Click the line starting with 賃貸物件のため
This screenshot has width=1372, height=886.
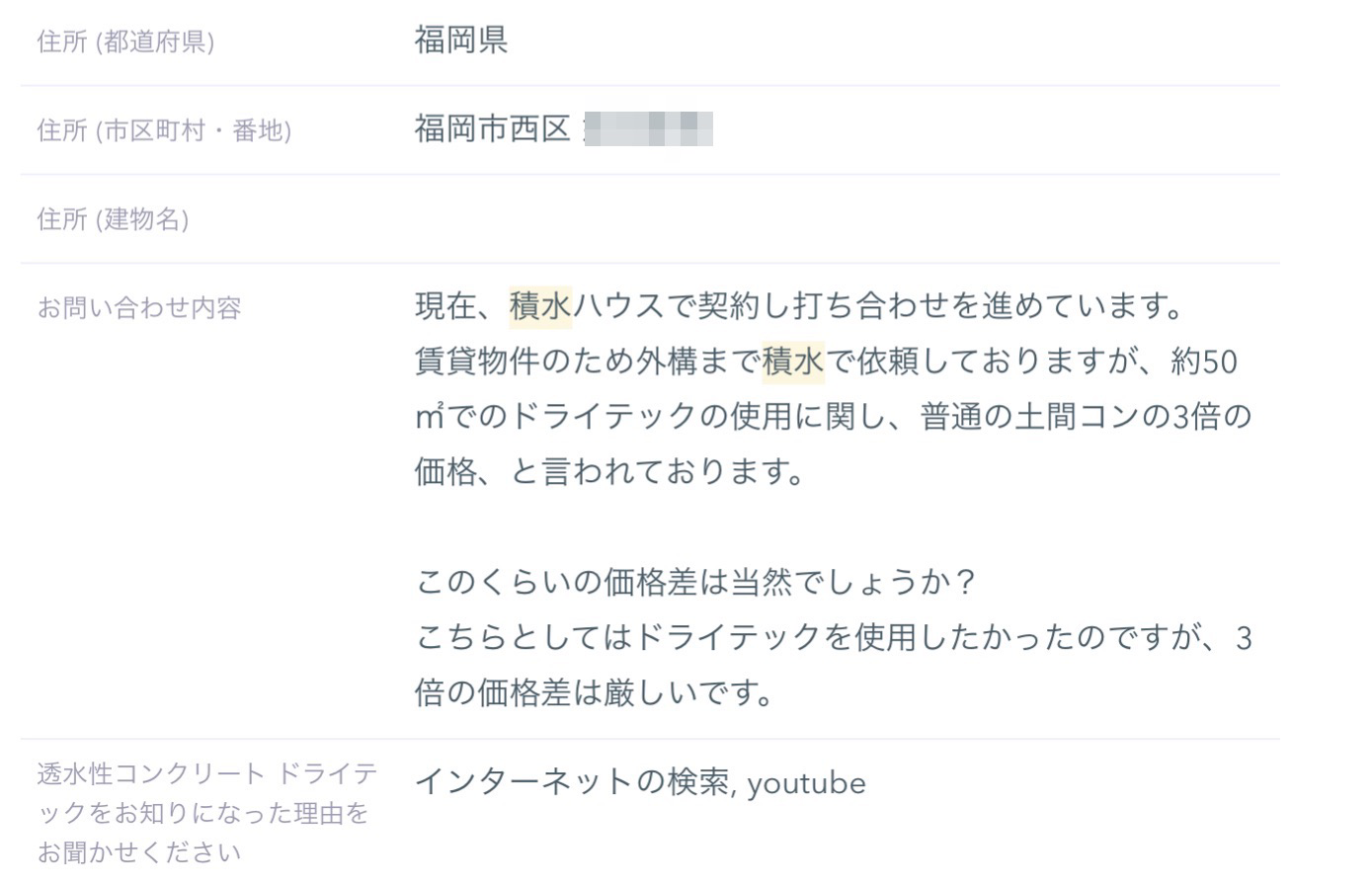(826, 362)
